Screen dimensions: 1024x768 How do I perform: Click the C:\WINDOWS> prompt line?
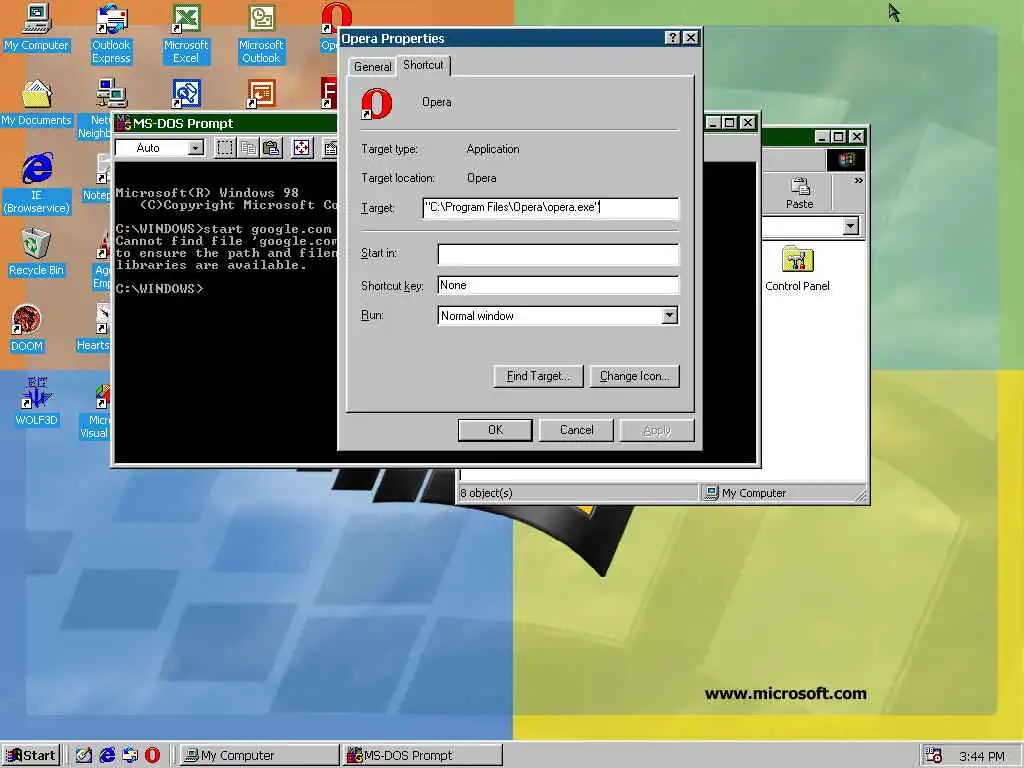[159, 289]
